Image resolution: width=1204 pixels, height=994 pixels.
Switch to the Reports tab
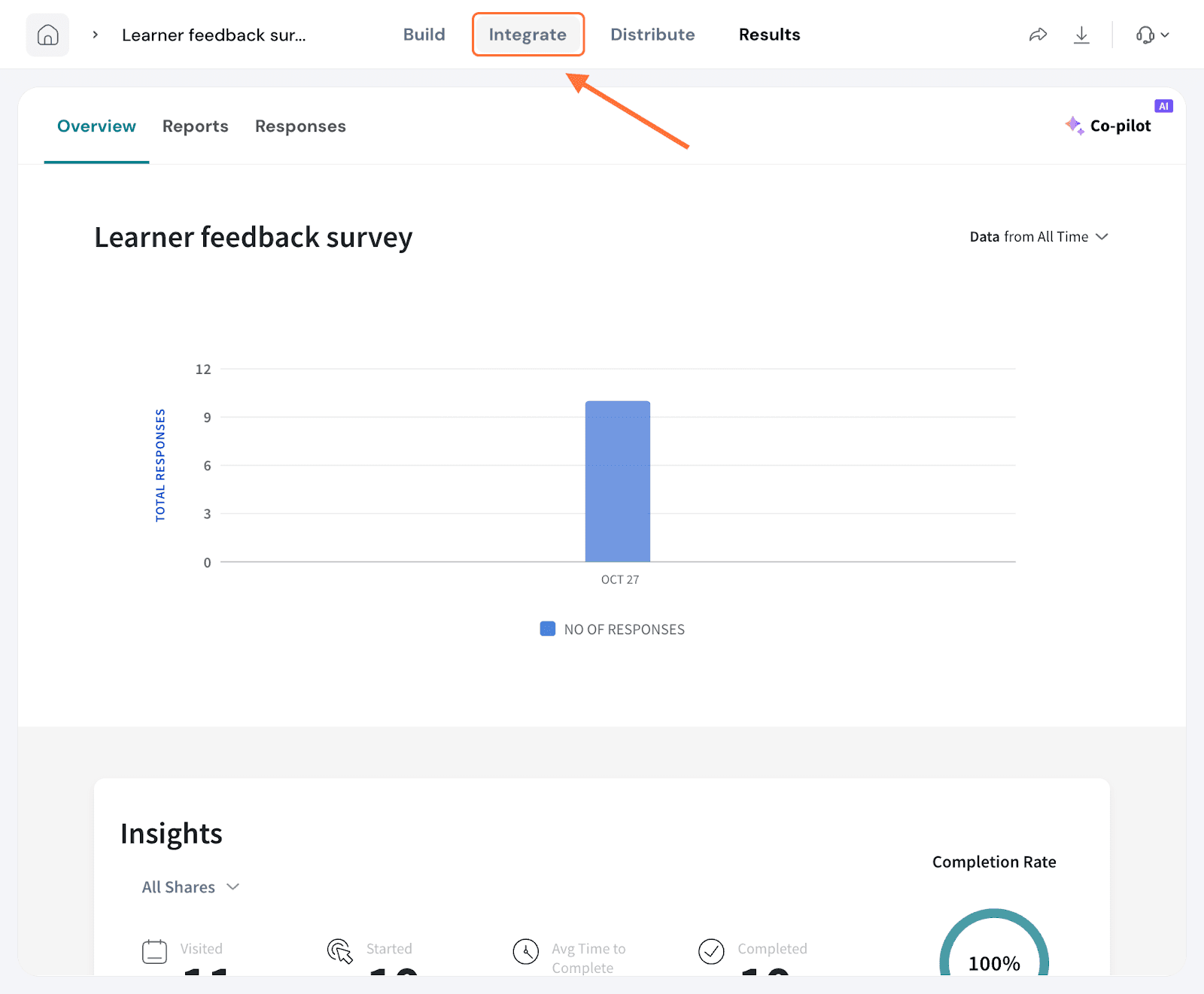[195, 126]
